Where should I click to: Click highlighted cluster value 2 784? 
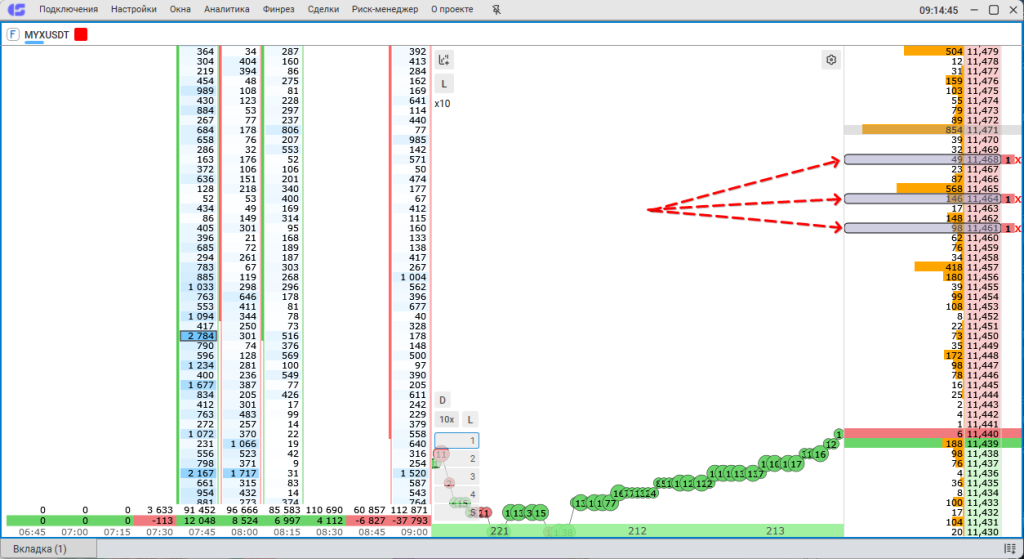[x=199, y=336]
